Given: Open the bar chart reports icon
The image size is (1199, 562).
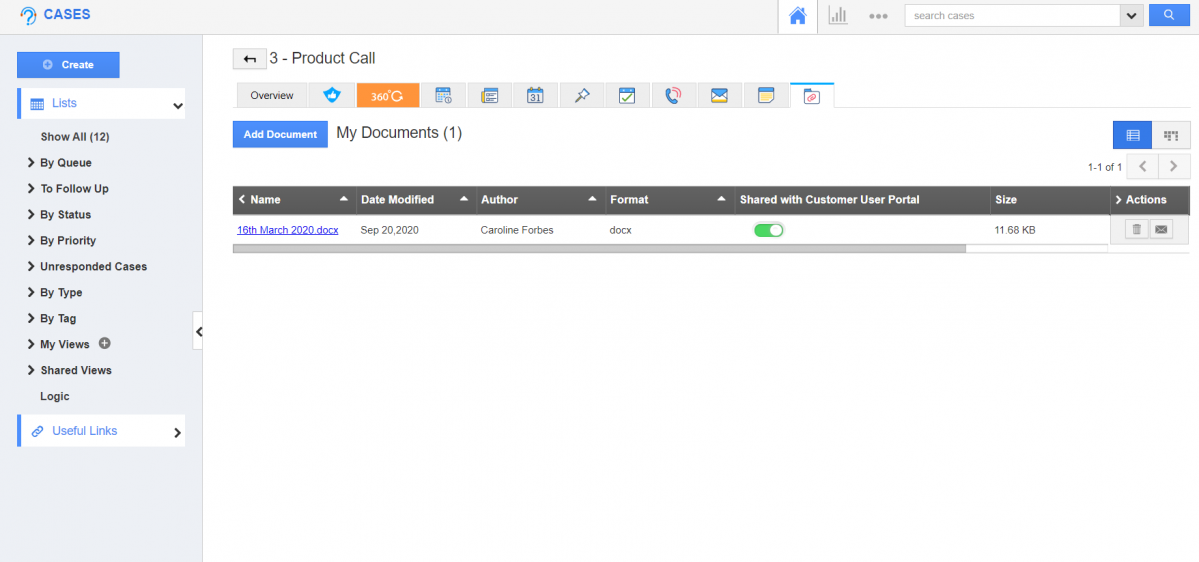Looking at the screenshot, I should (838, 16).
